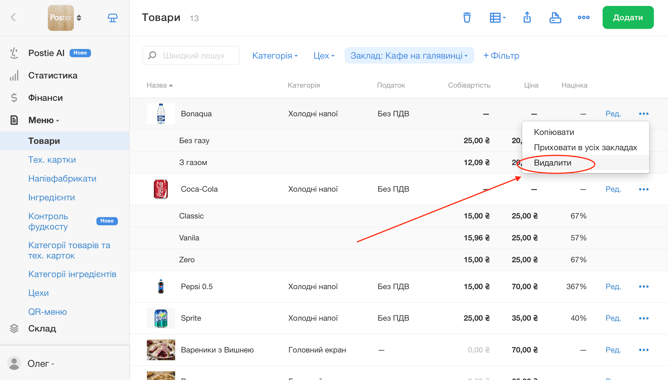Image resolution: width=670 pixels, height=380 pixels.
Task: Expand the Цех filter dropdown
Action: coord(323,56)
